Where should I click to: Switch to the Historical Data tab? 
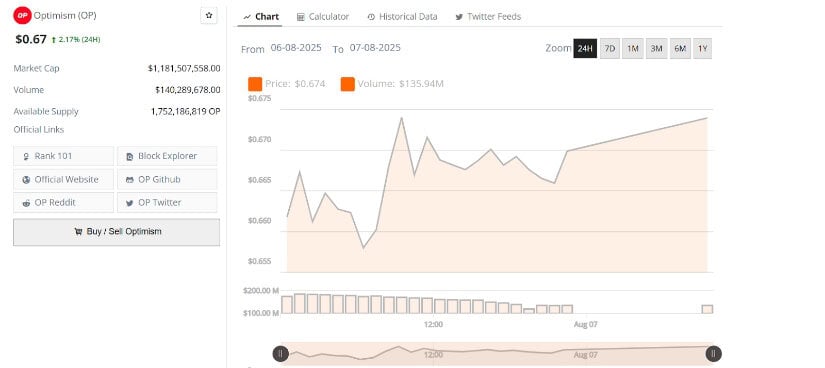tap(402, 17)
